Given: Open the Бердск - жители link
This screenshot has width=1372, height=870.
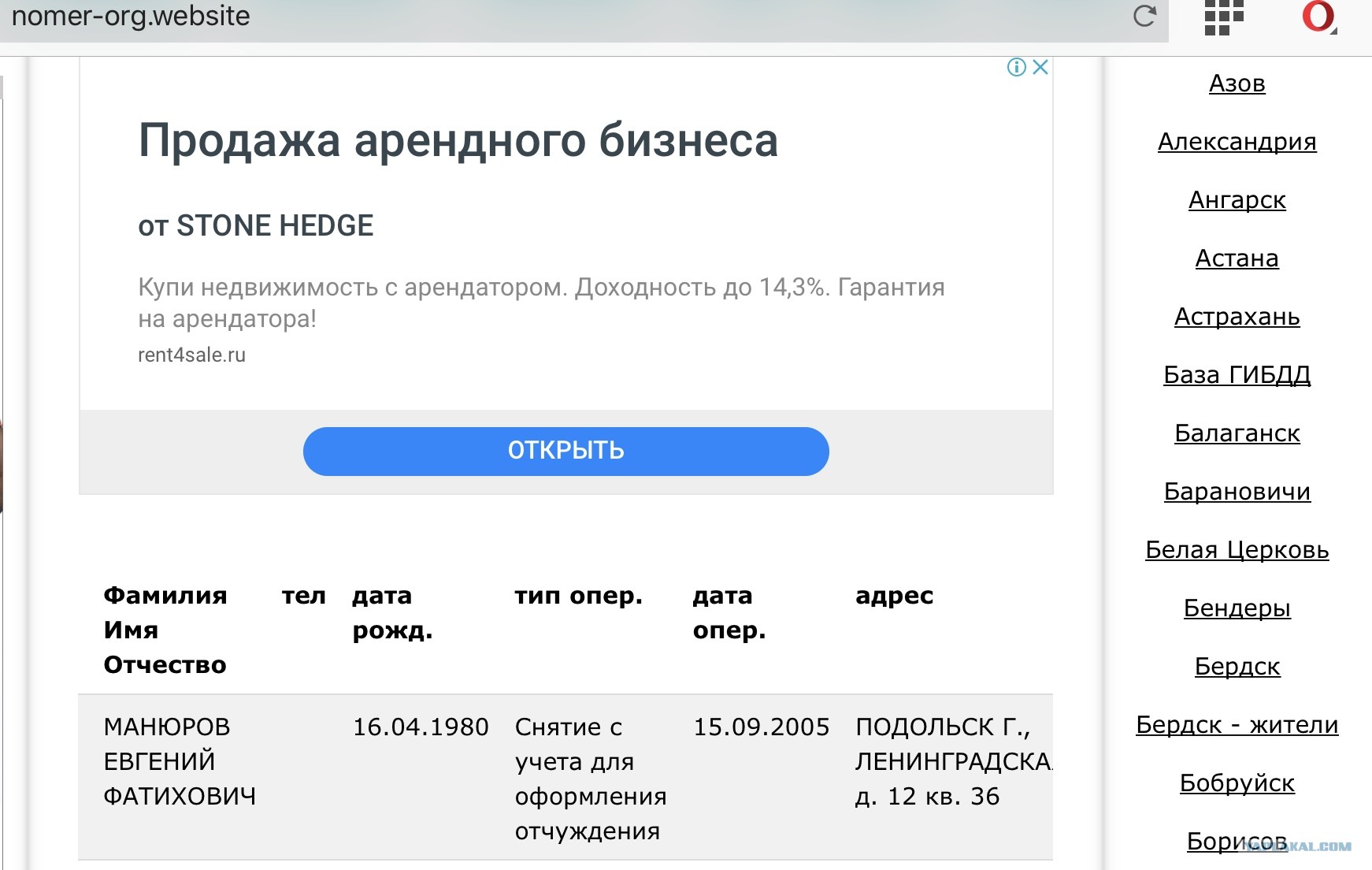Looking at the screenshot, I should click(x=1237, y=724).
